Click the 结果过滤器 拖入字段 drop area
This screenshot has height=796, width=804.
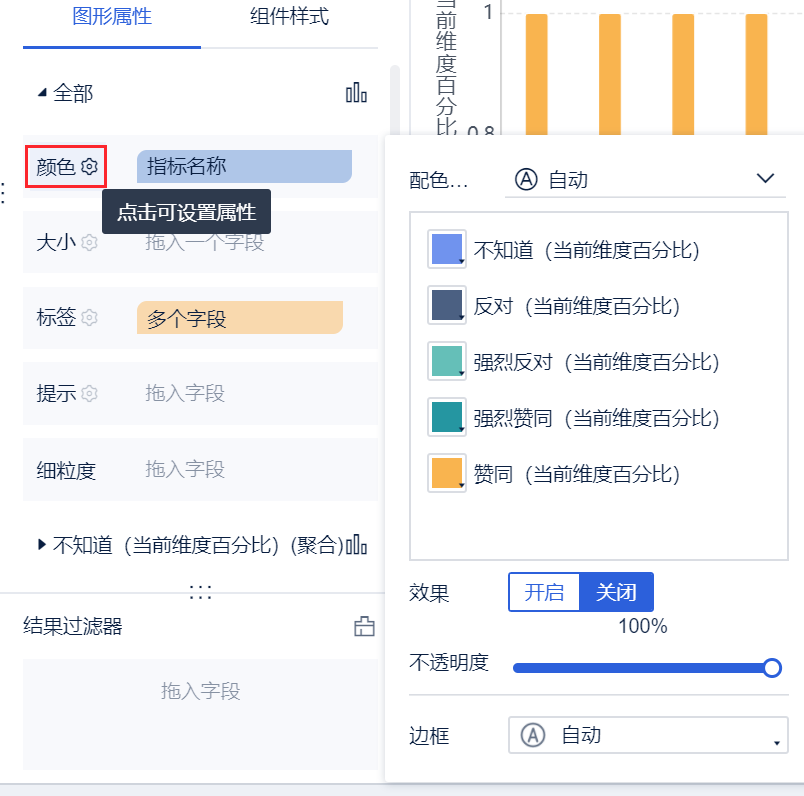pyautogui.click(x=200, y=692)
